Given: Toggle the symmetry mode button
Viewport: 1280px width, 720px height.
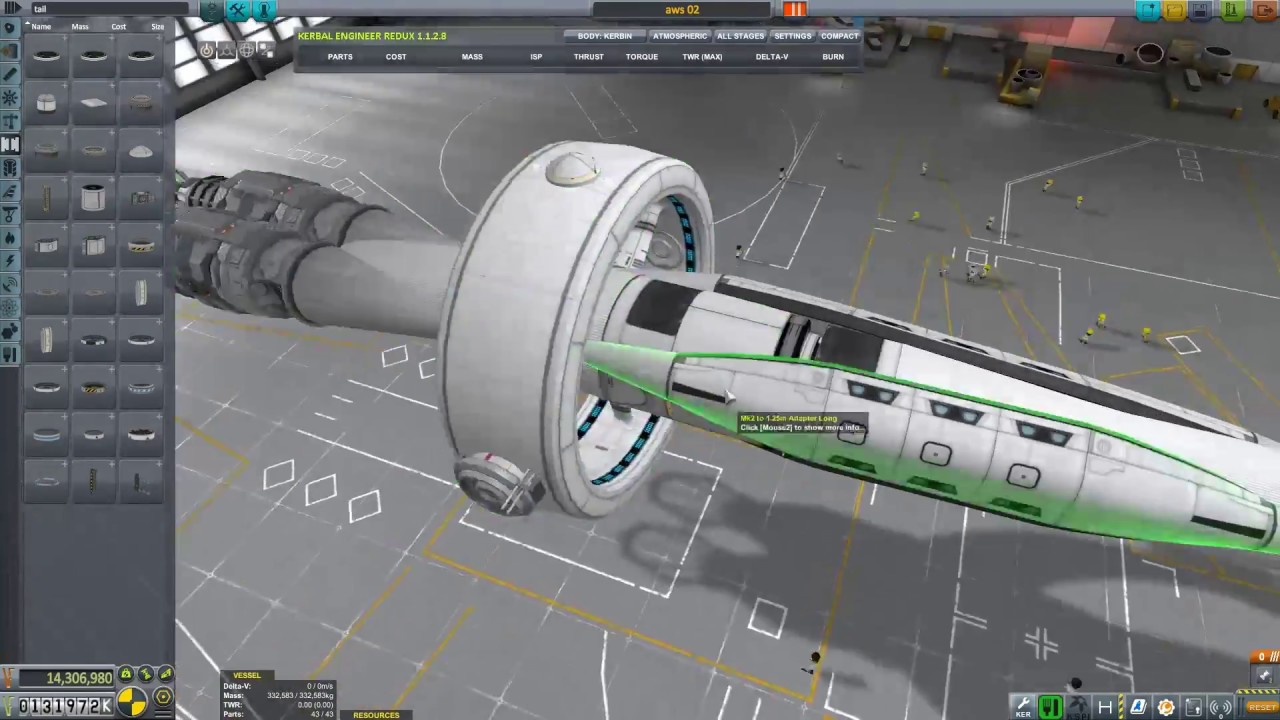Looking at the screenshot, I should point(227,51).
